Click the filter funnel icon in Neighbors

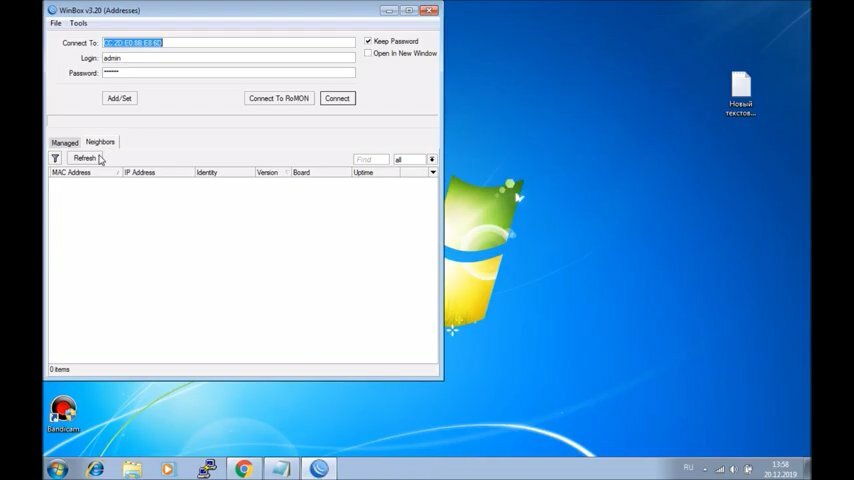[x=55, y=159]
